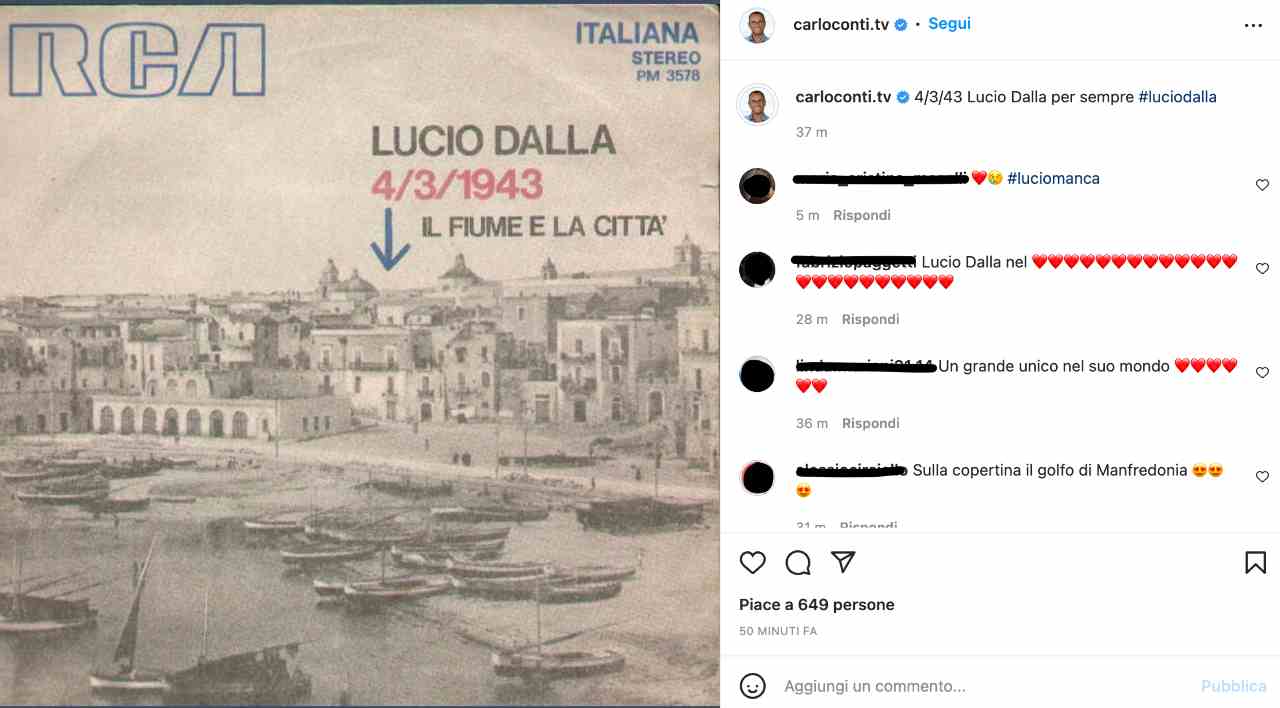Like the #luciomanca comment
The width and height of the screenshot is (1280, 708).
pyautogui.click(x=1262, y=185)
